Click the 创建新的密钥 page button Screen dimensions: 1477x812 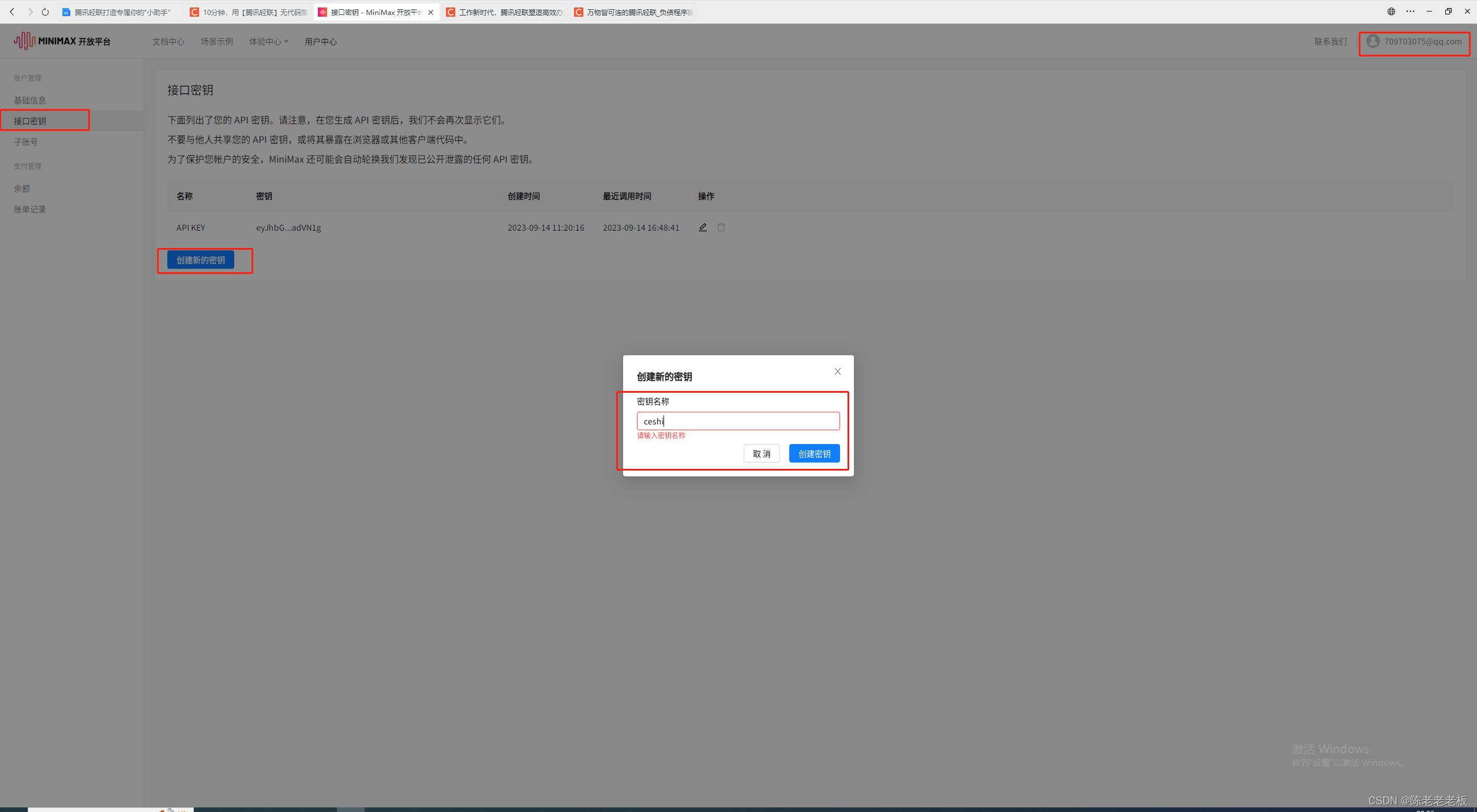201,260
